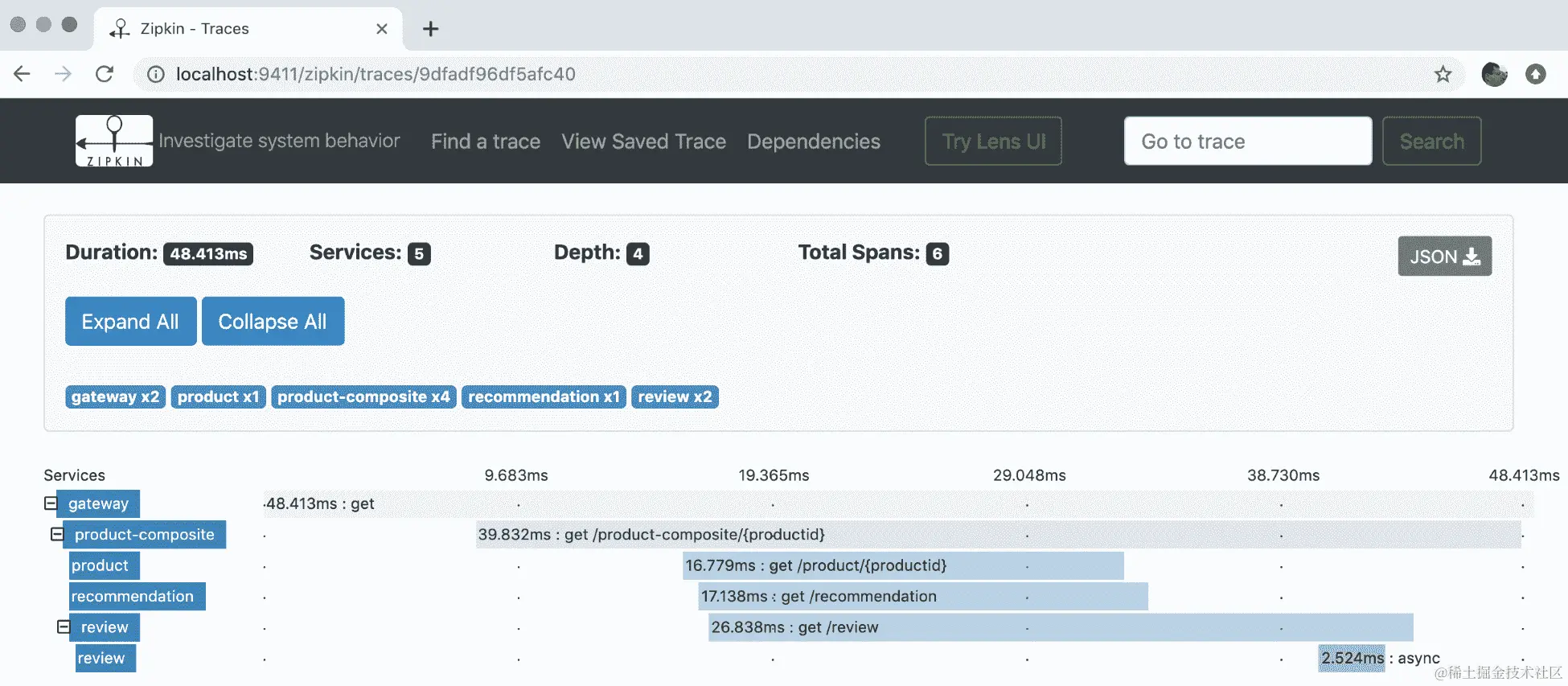Click Collapse All button
Image resolution: width=1568 pixels, height=686 pixels.
point(273,321)
